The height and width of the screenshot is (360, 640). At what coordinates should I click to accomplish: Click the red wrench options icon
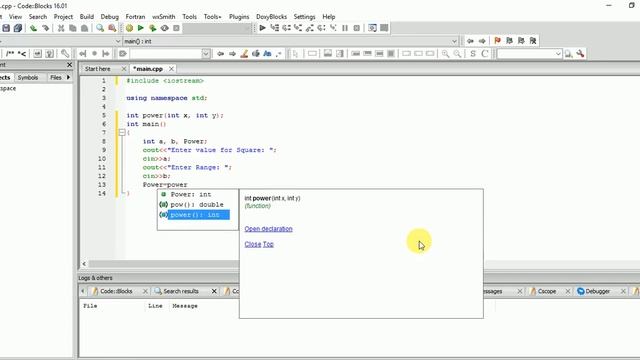click(x=580, y=53)
